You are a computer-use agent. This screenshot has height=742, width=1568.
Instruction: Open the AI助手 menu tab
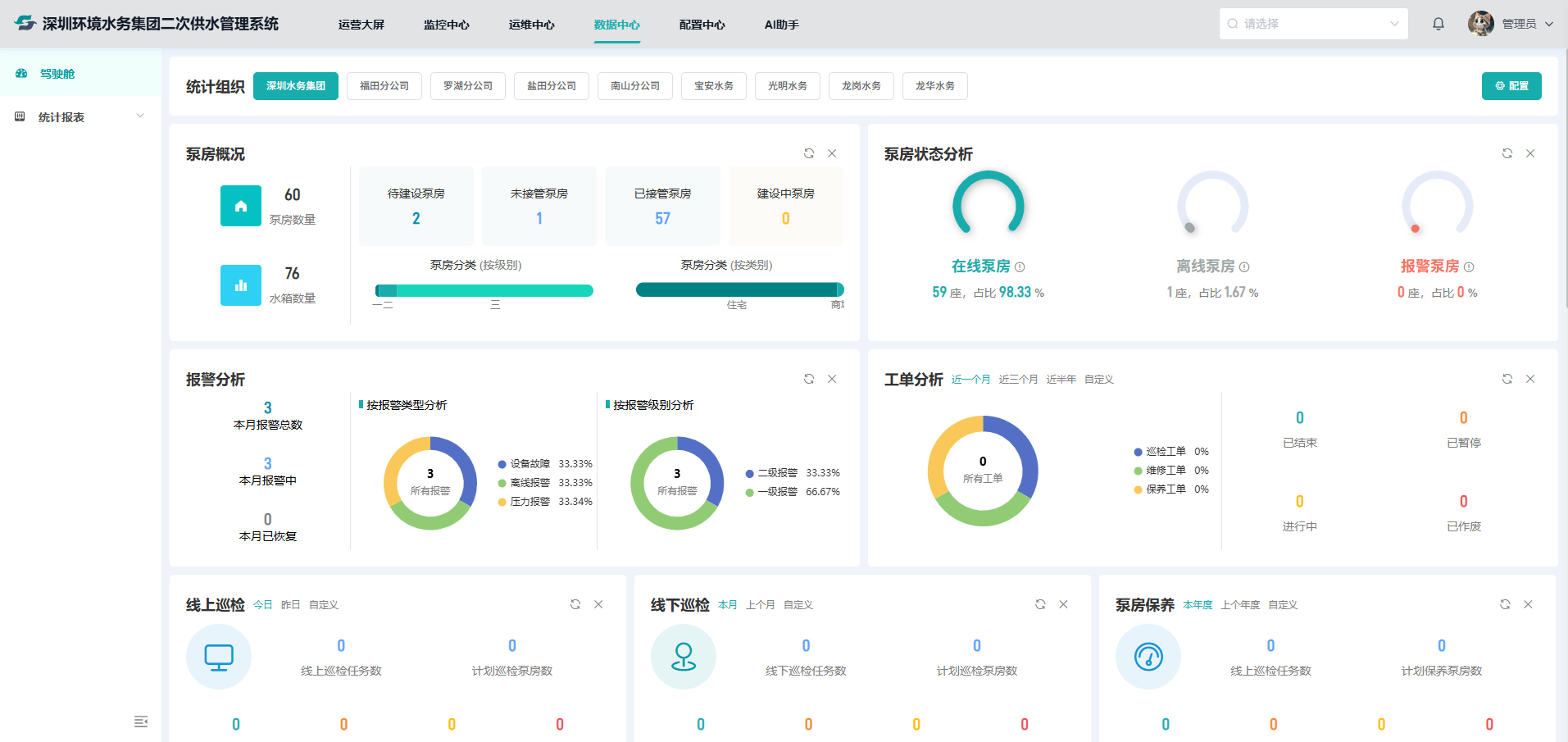(x=781, y=25)
